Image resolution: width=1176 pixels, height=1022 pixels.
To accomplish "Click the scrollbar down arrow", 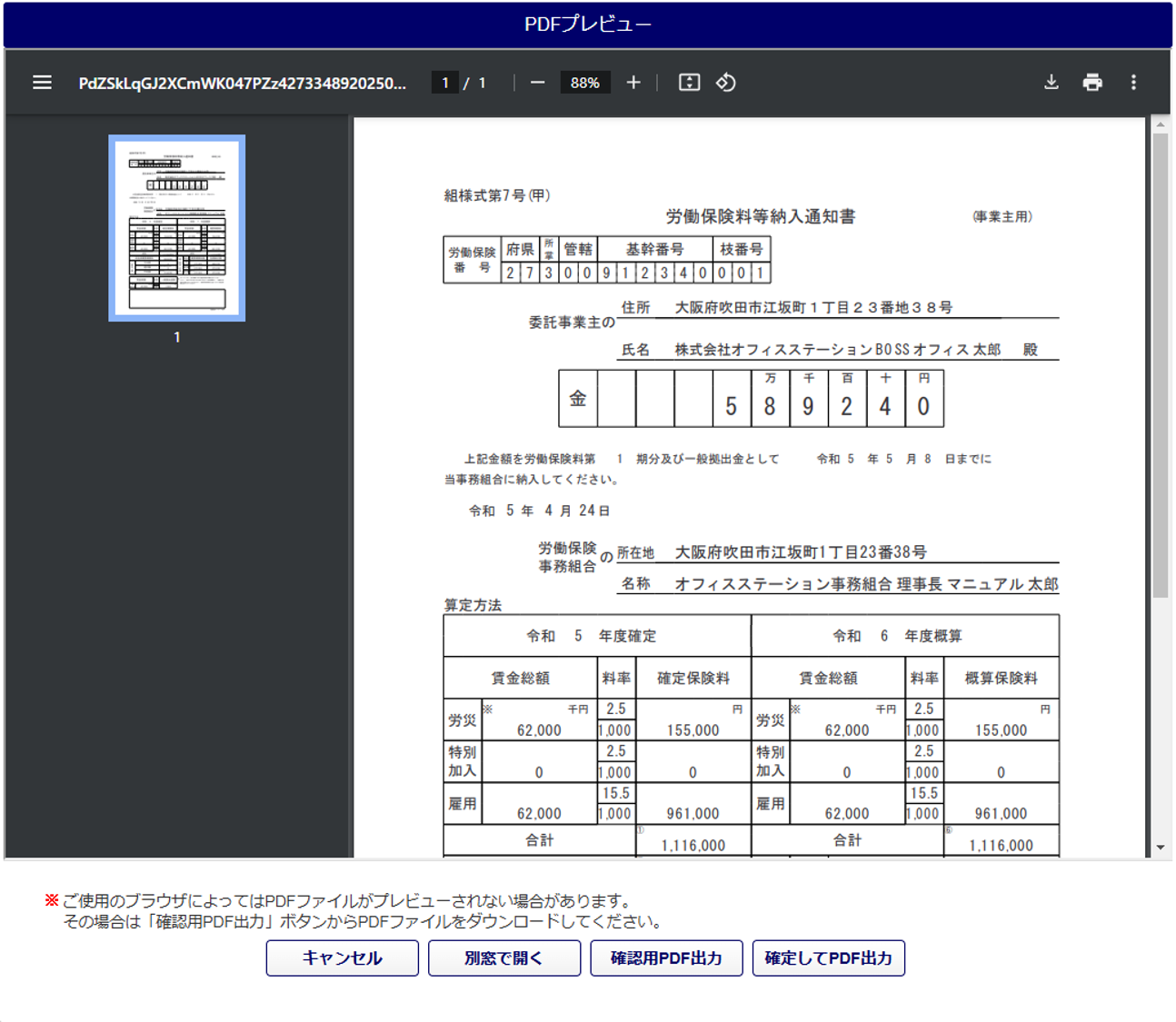I will tap(1160, 848).
